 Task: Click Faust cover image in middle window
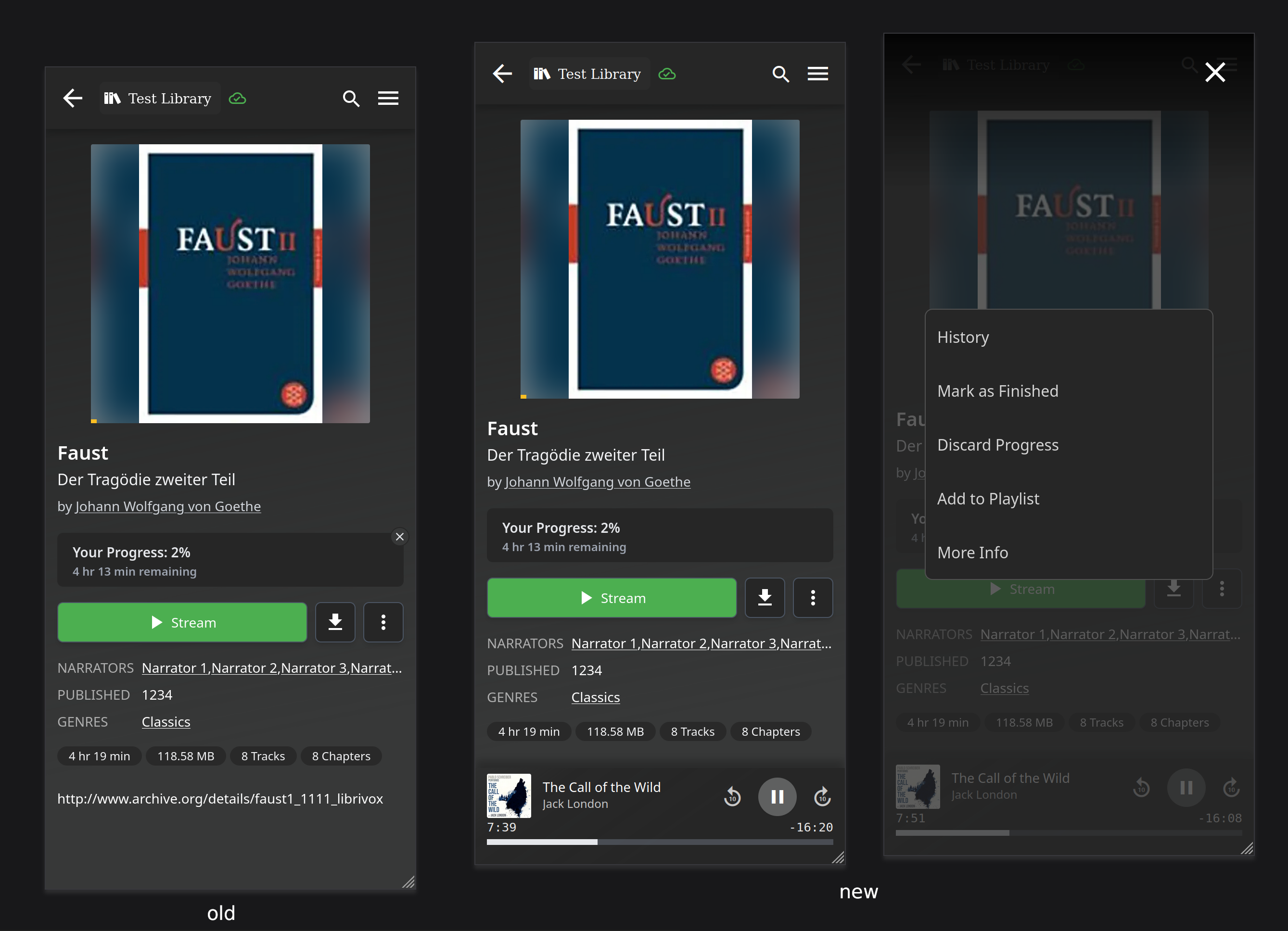(x=660, y=259)
